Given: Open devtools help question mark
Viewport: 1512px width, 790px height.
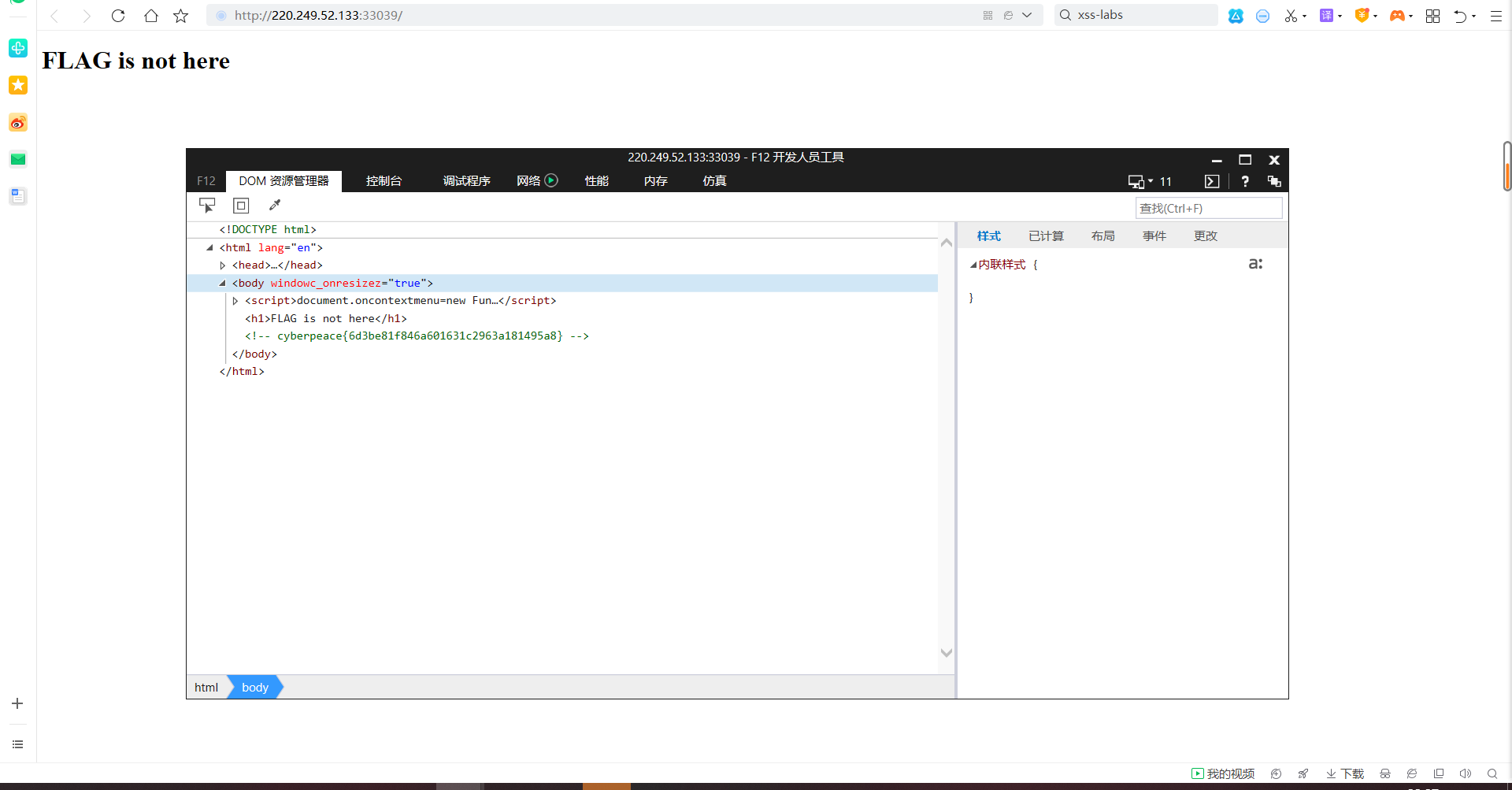Looking at the screenshot, I should pos(1245,181).
